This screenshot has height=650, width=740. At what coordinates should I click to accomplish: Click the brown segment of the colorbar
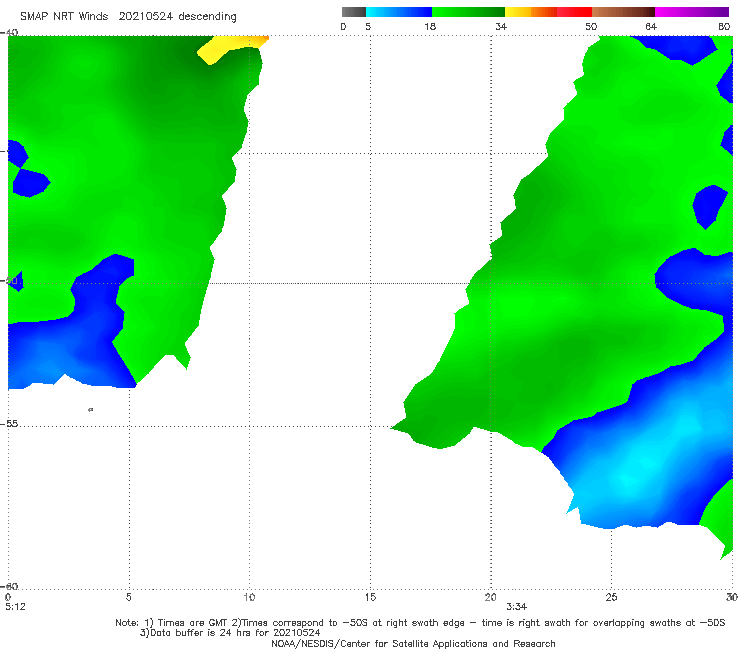click(x=623, y=12)
